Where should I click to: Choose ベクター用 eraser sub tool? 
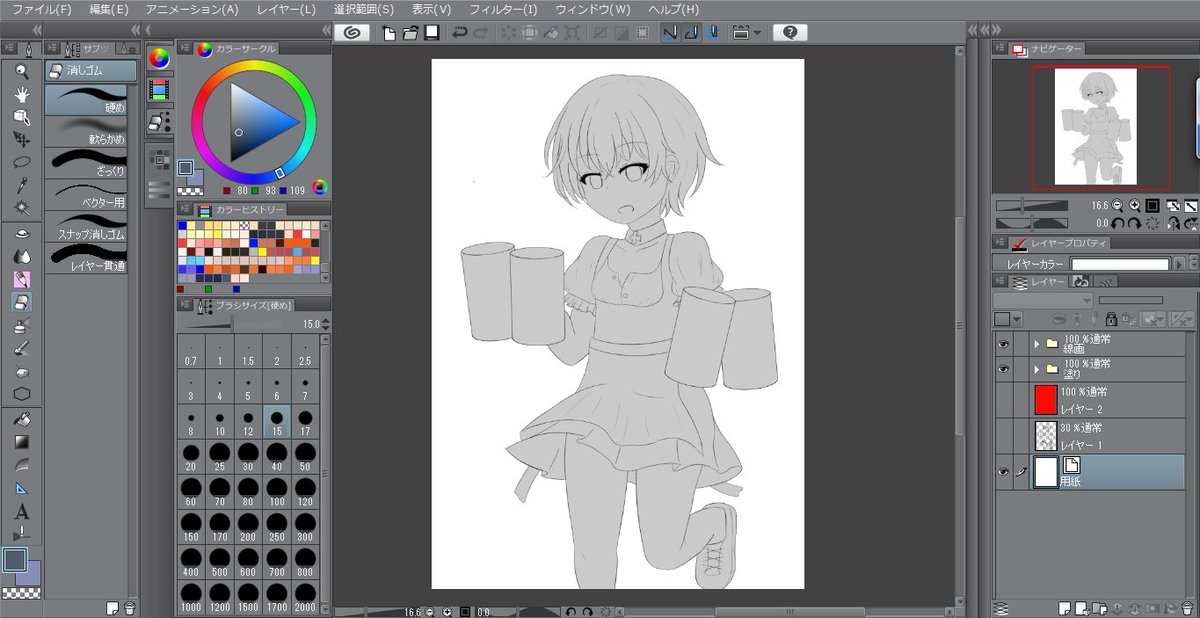tap(87, 193)
